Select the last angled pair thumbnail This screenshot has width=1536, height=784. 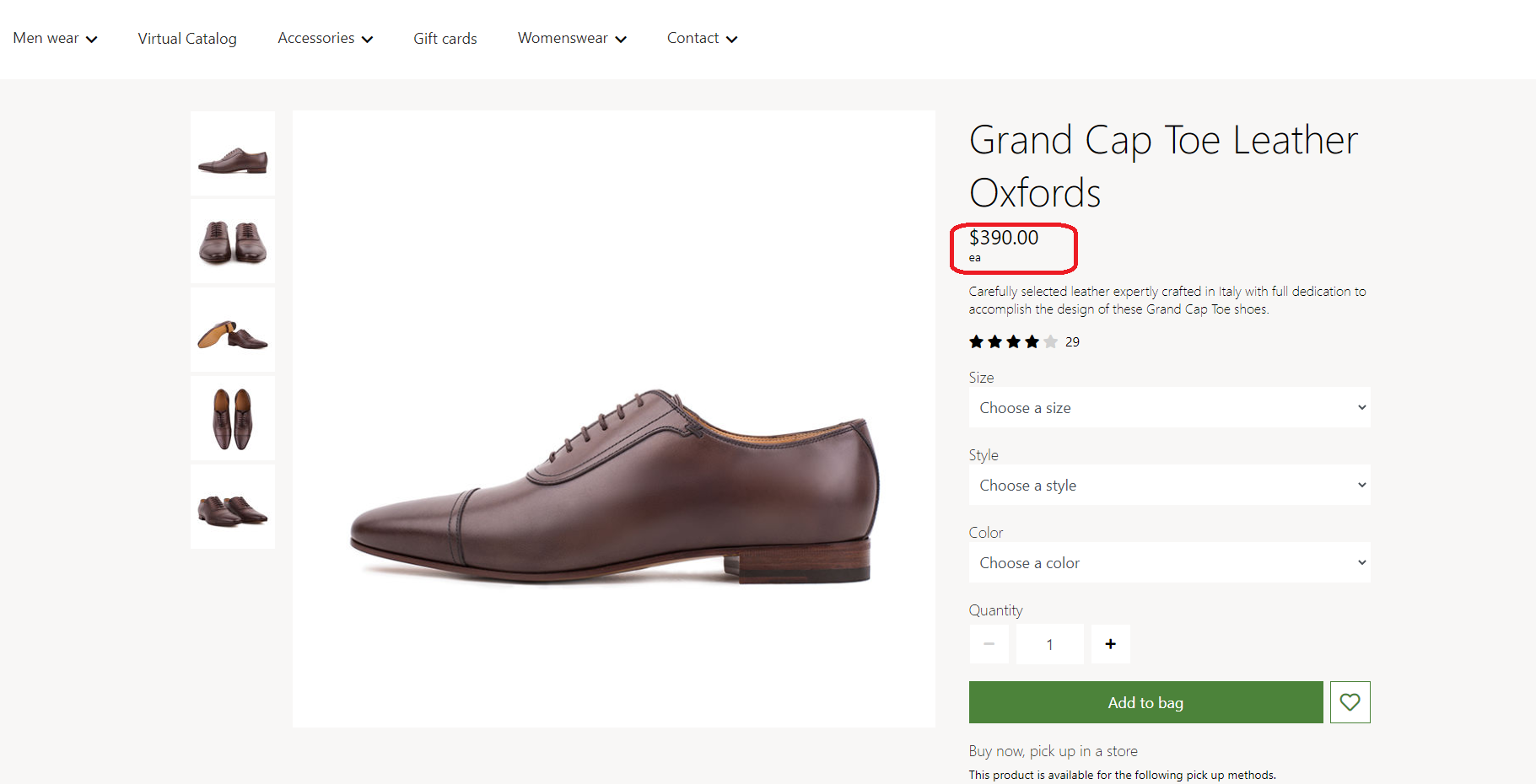click(x=233, y=507)
